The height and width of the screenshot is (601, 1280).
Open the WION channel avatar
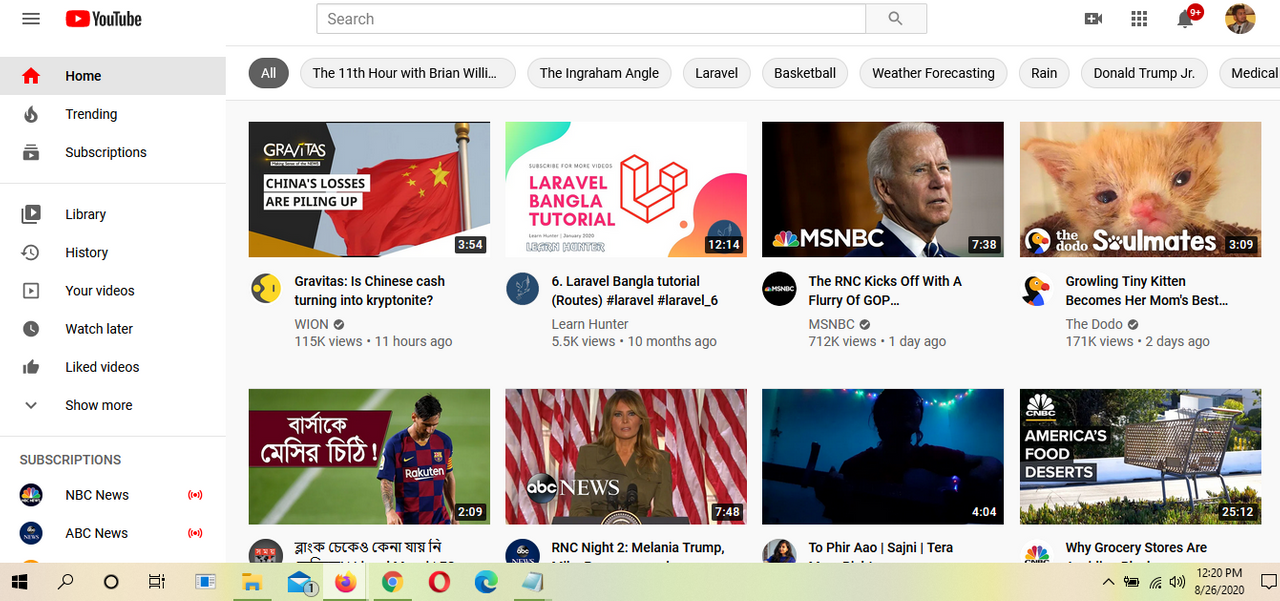click(x=265, y=288)
